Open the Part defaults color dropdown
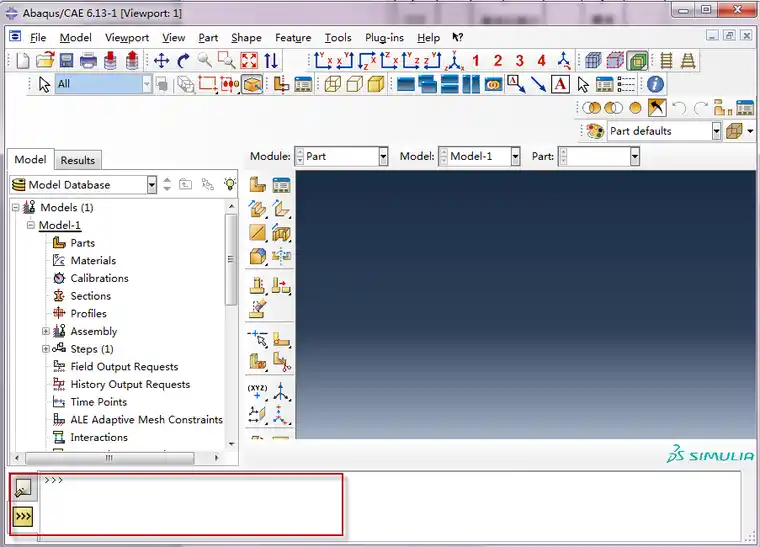 coord(665,131)
